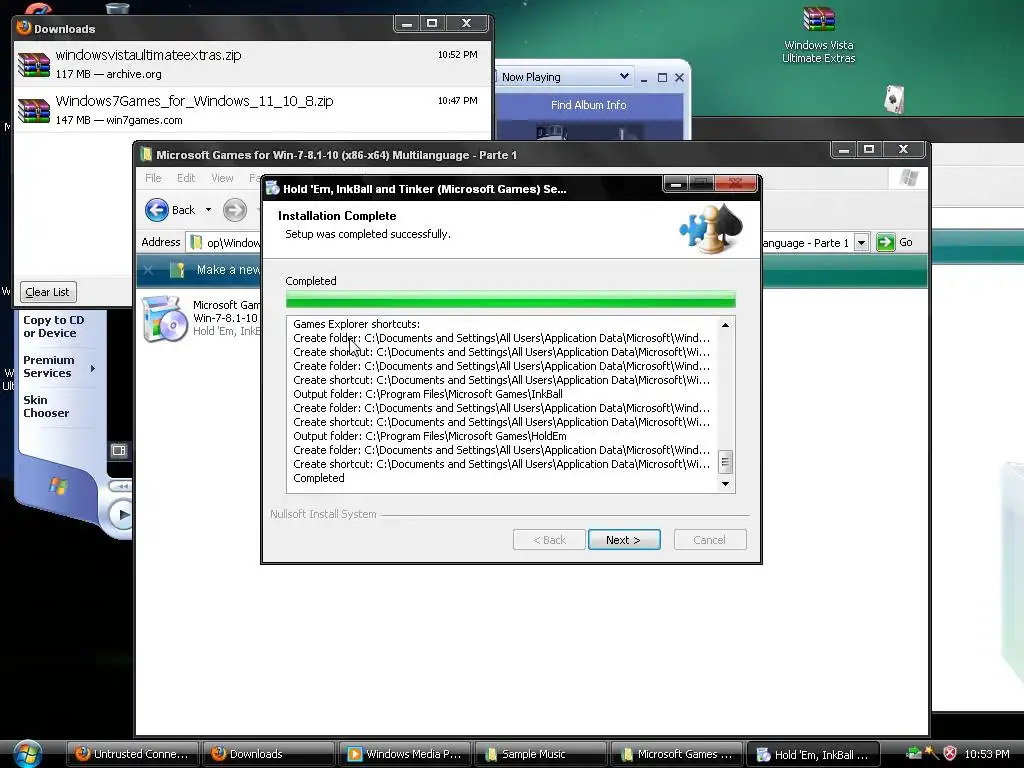Viewport: 1024px width, 768px height.
Task: Click the disabled Back installer button
Action: coord(549,539)
